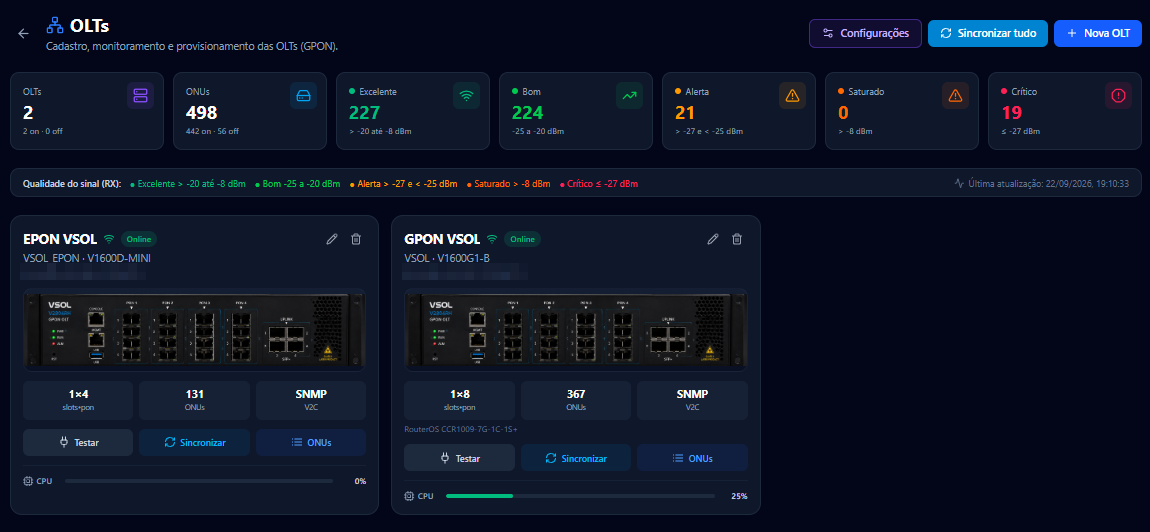Click the OLTs network icon beside the title
Image resolution: width=1150 pixels, height=532 pixels.
click(54, 26)
